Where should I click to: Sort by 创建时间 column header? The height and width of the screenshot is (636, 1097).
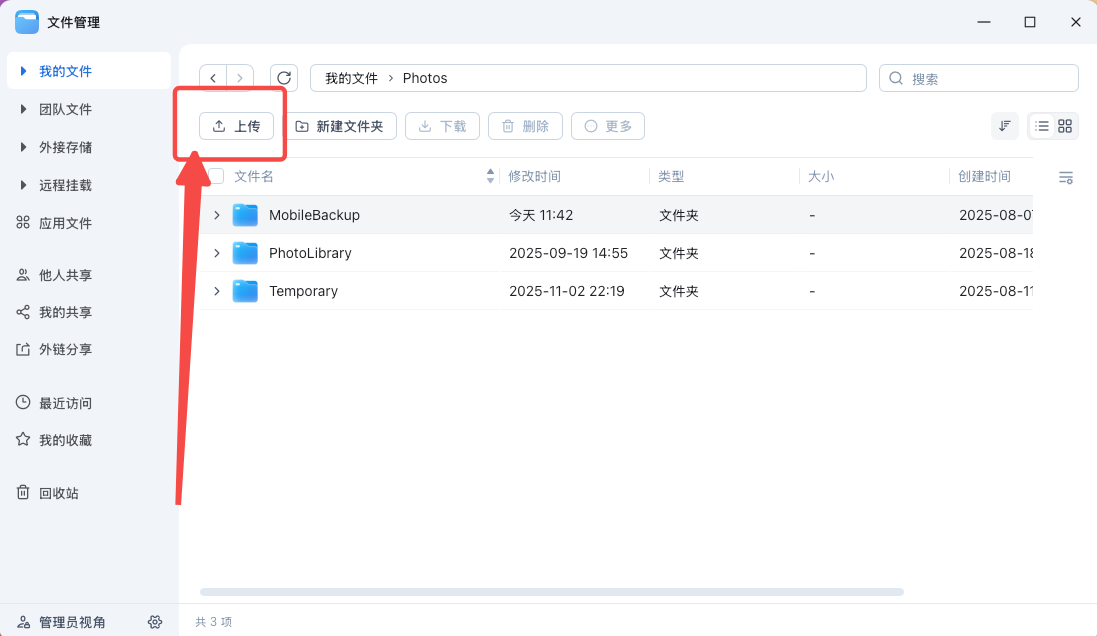984,176
